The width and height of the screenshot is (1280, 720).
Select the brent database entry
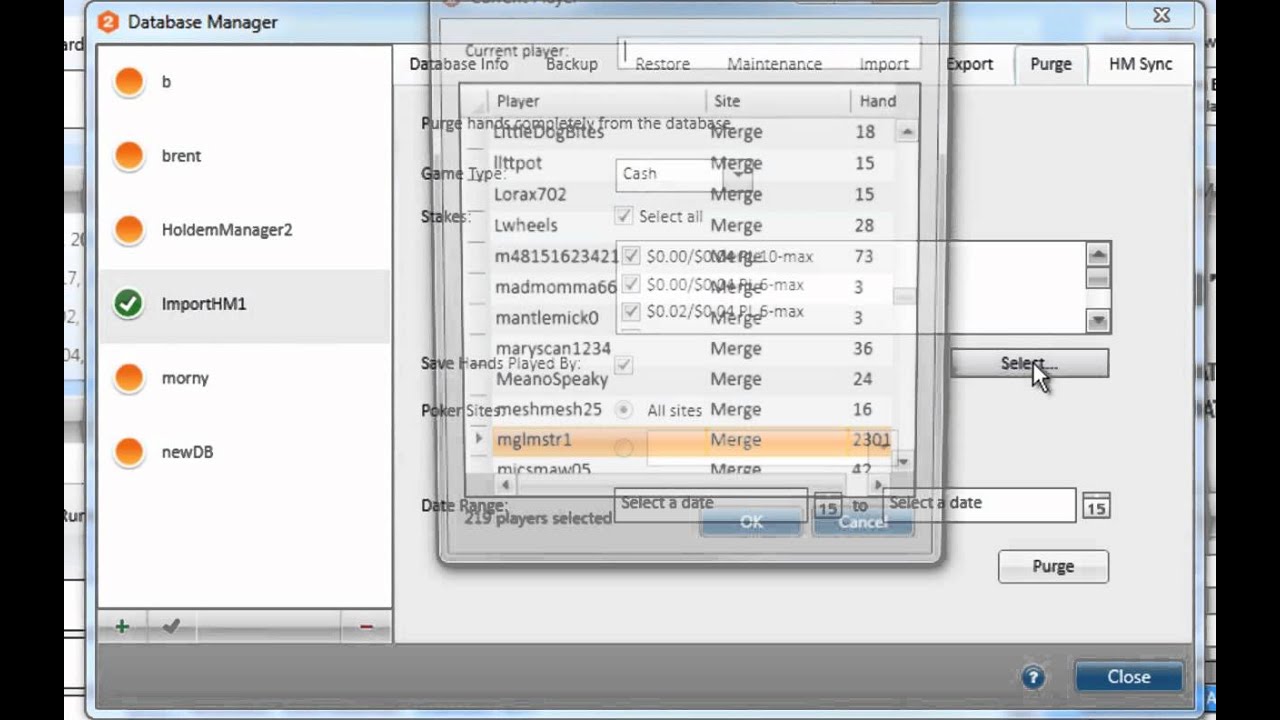coord(244,156)
